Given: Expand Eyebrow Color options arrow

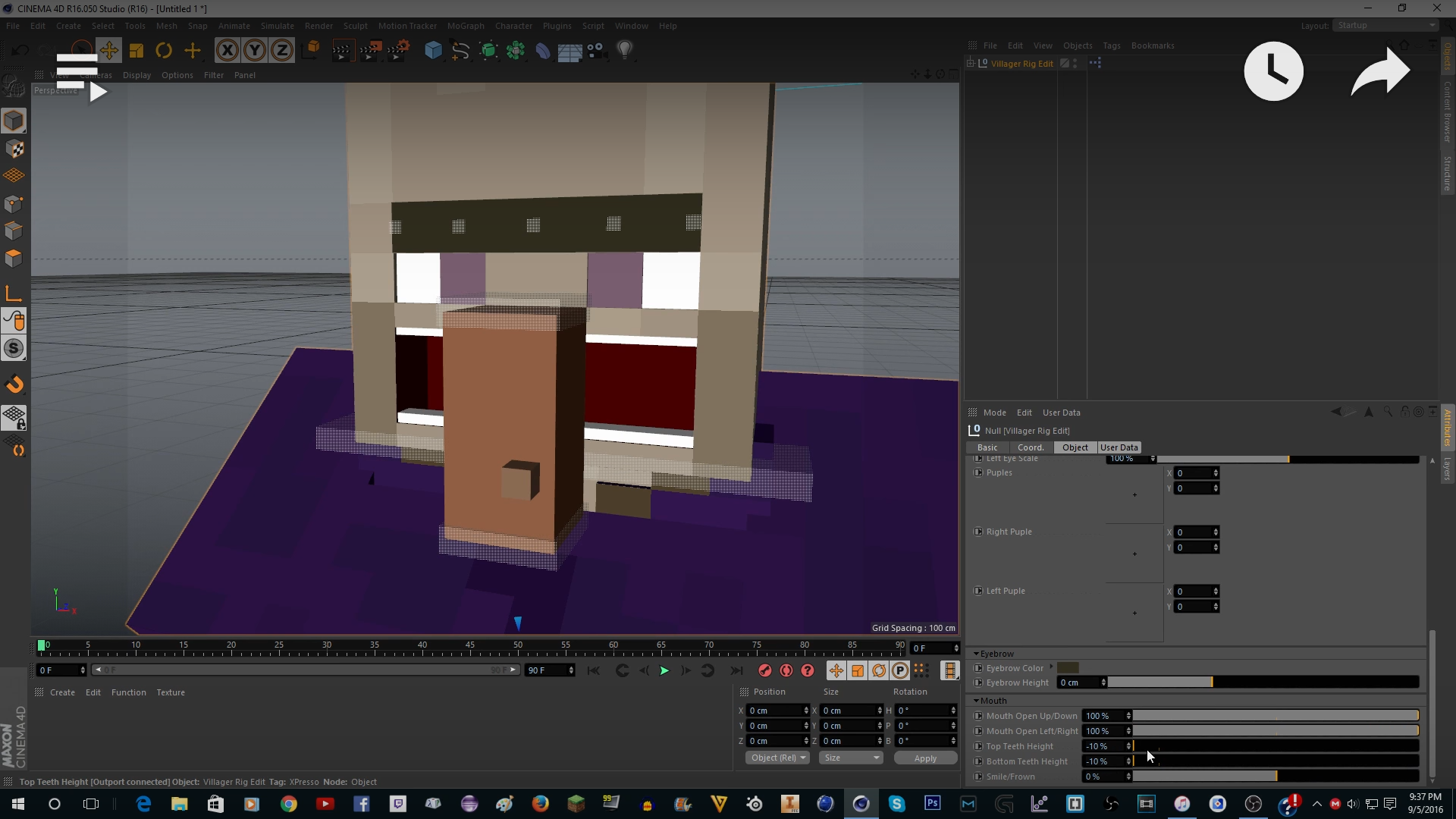Looking at the screenshot, I should click(x=1051, y=667).
